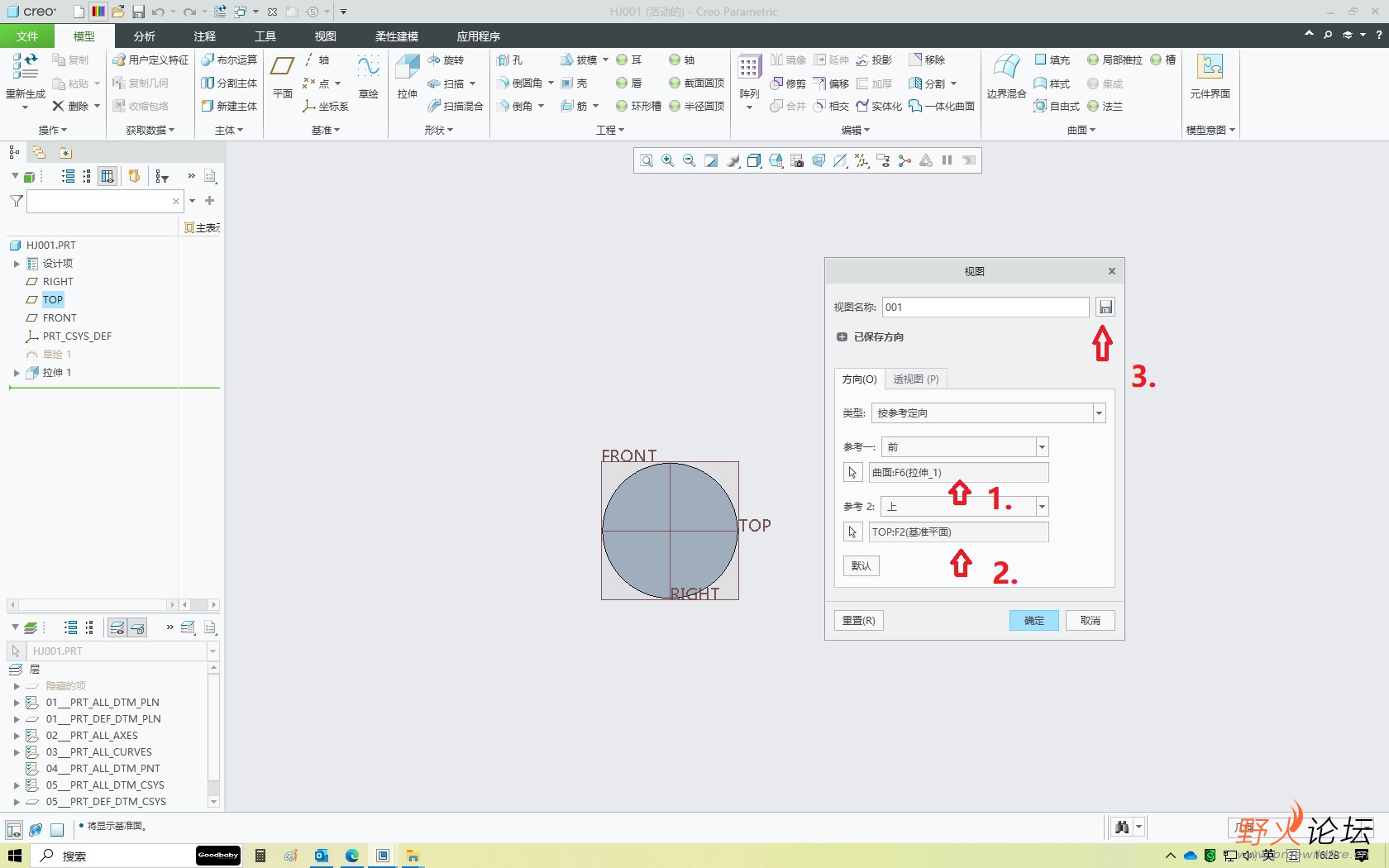Click Zoom In in the graphics toolbar
The width and height of the screenshot is (1389, 868).
668,161
